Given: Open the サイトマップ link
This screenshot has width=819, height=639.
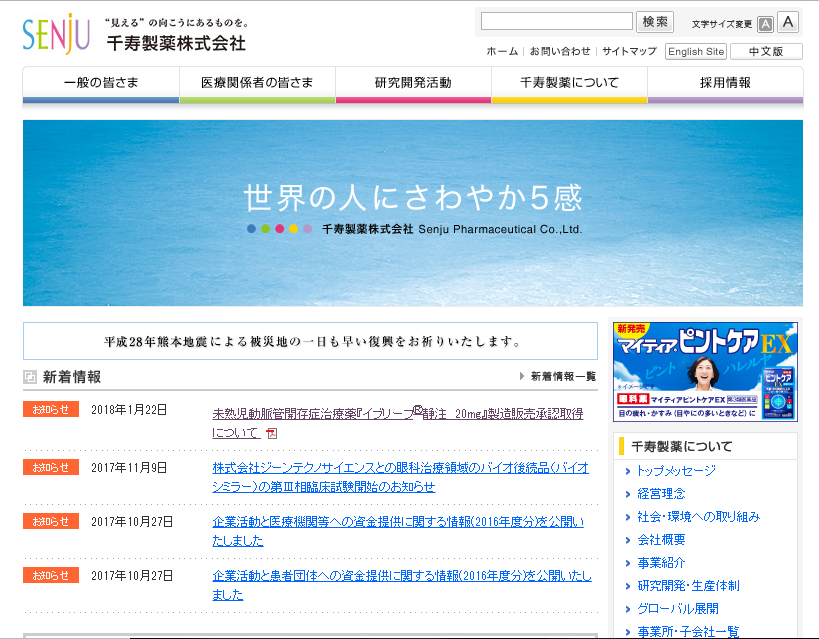Looking at the screenshot, I should pyautogui.click(x=629, y=51).
